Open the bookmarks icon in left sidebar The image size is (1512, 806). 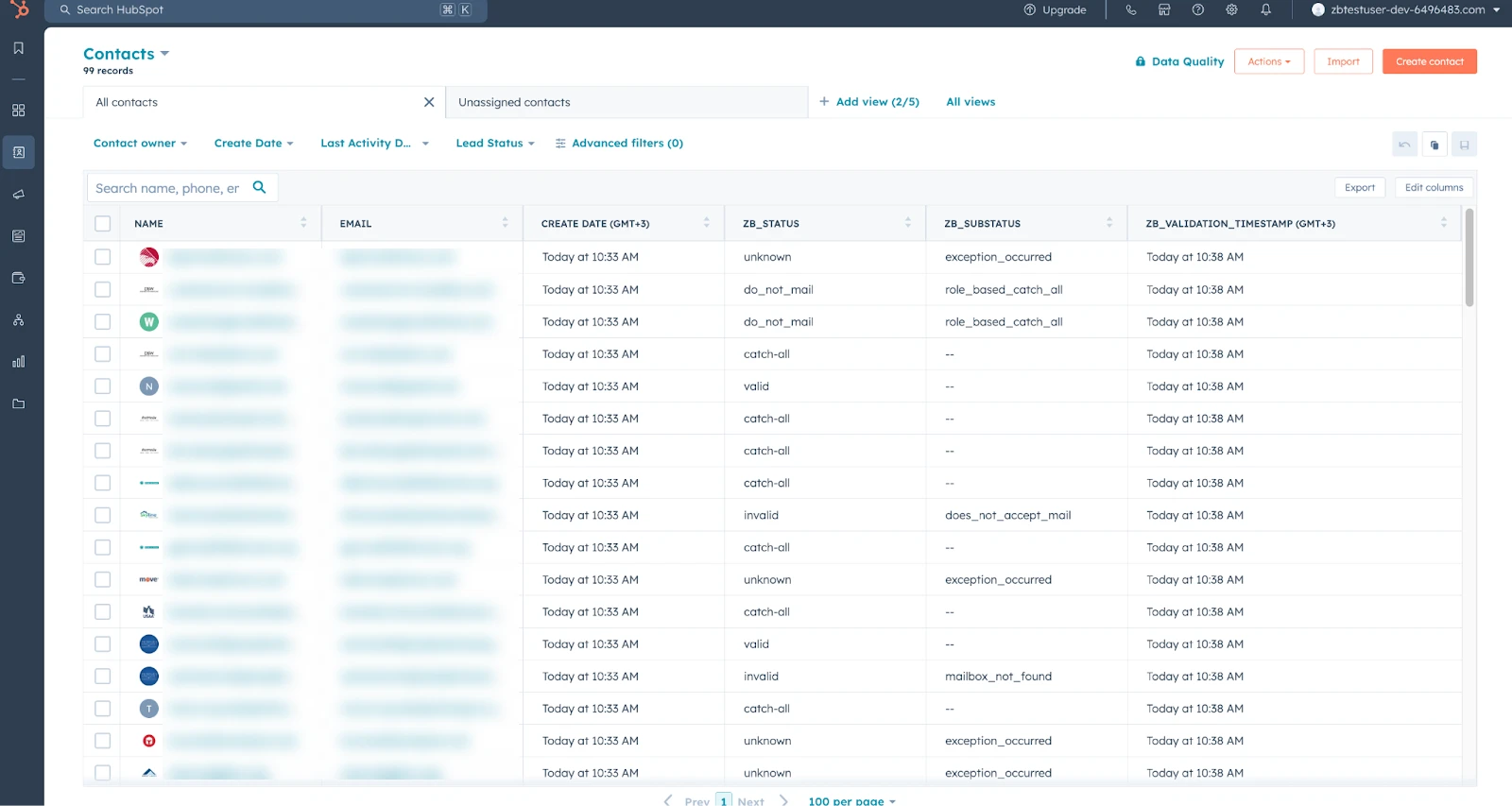point(18,48)
